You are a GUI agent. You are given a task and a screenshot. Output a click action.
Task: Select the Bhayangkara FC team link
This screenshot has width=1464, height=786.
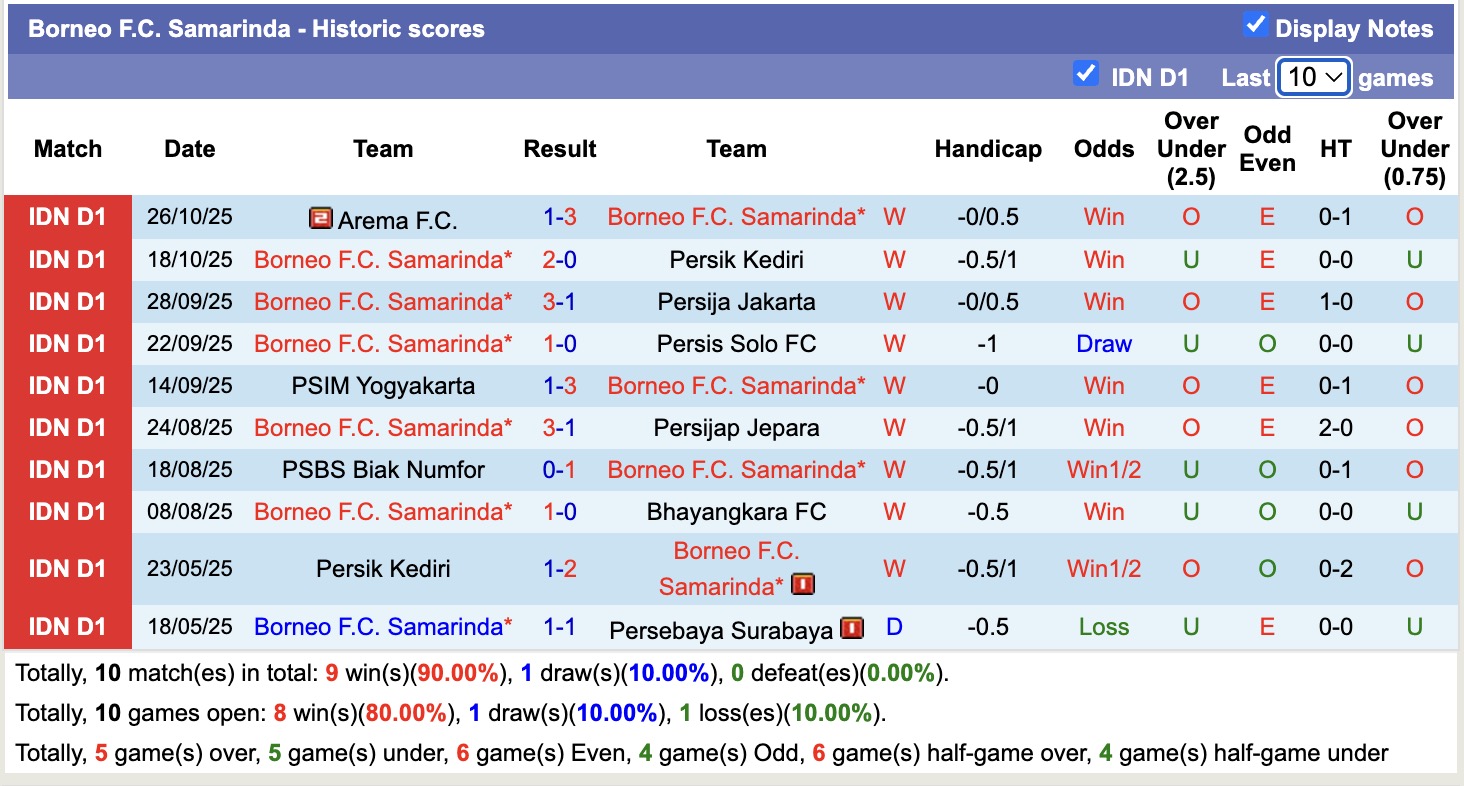coord(737,511)
